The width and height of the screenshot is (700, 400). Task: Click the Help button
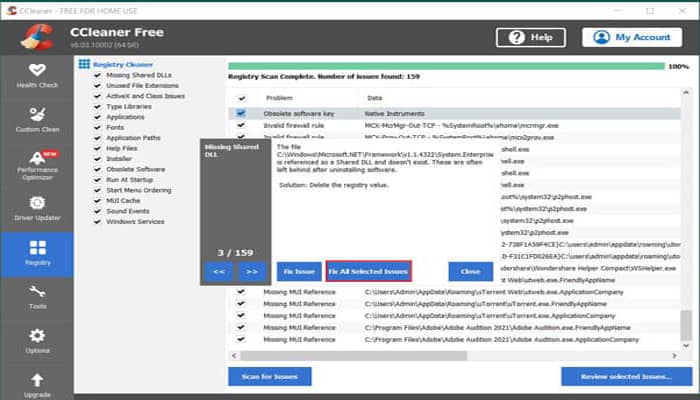click(532, 37)
